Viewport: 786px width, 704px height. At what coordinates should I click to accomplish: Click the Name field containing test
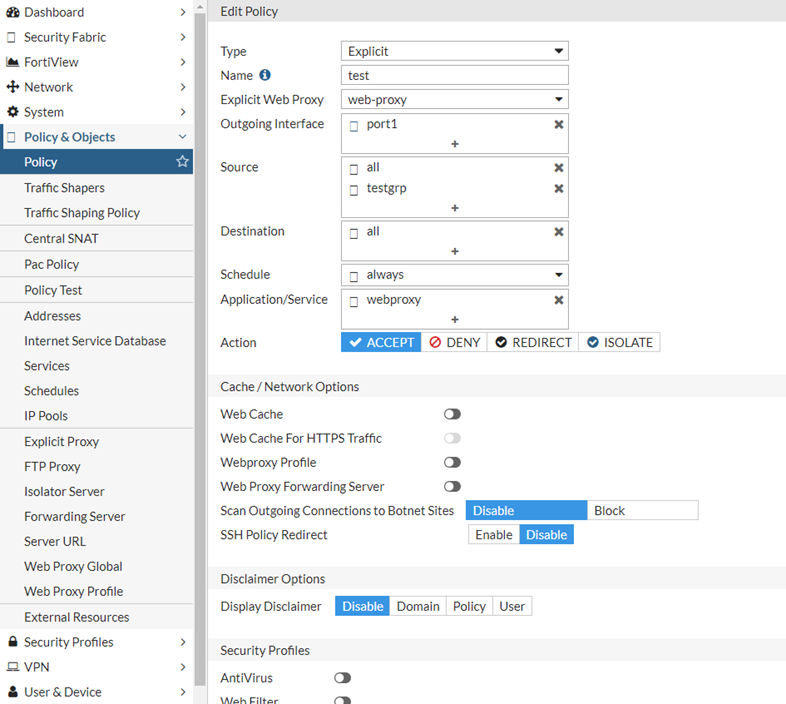pos(454,75)
